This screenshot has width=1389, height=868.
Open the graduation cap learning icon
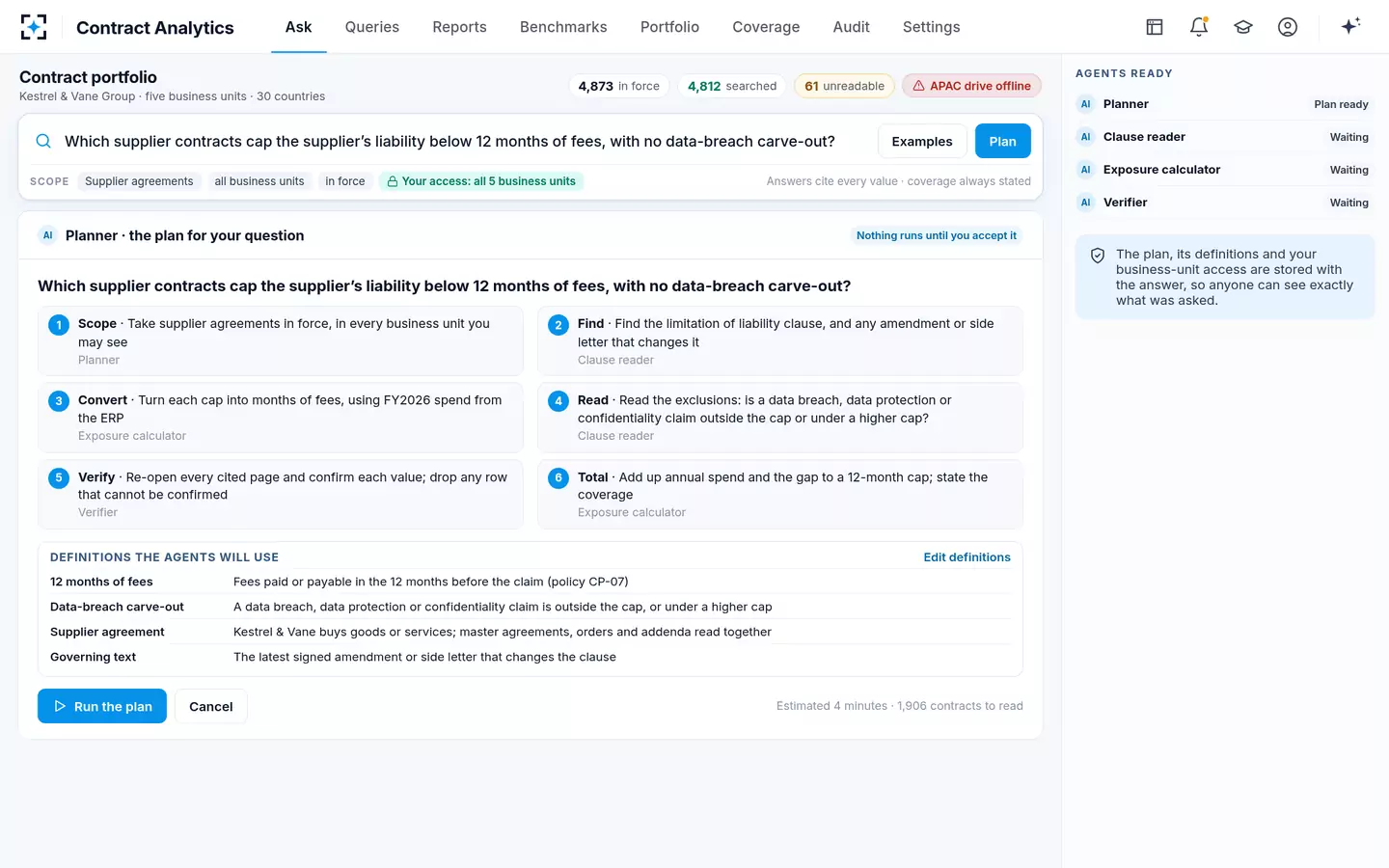[x=1243, y=27]
